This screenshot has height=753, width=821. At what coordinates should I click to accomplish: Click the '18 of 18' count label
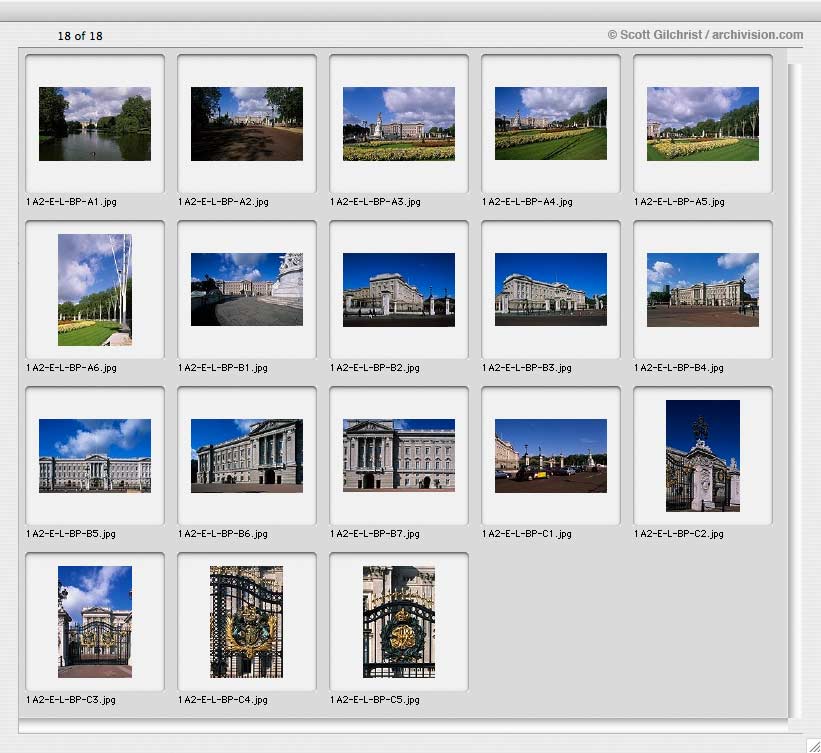pos(80,36)
